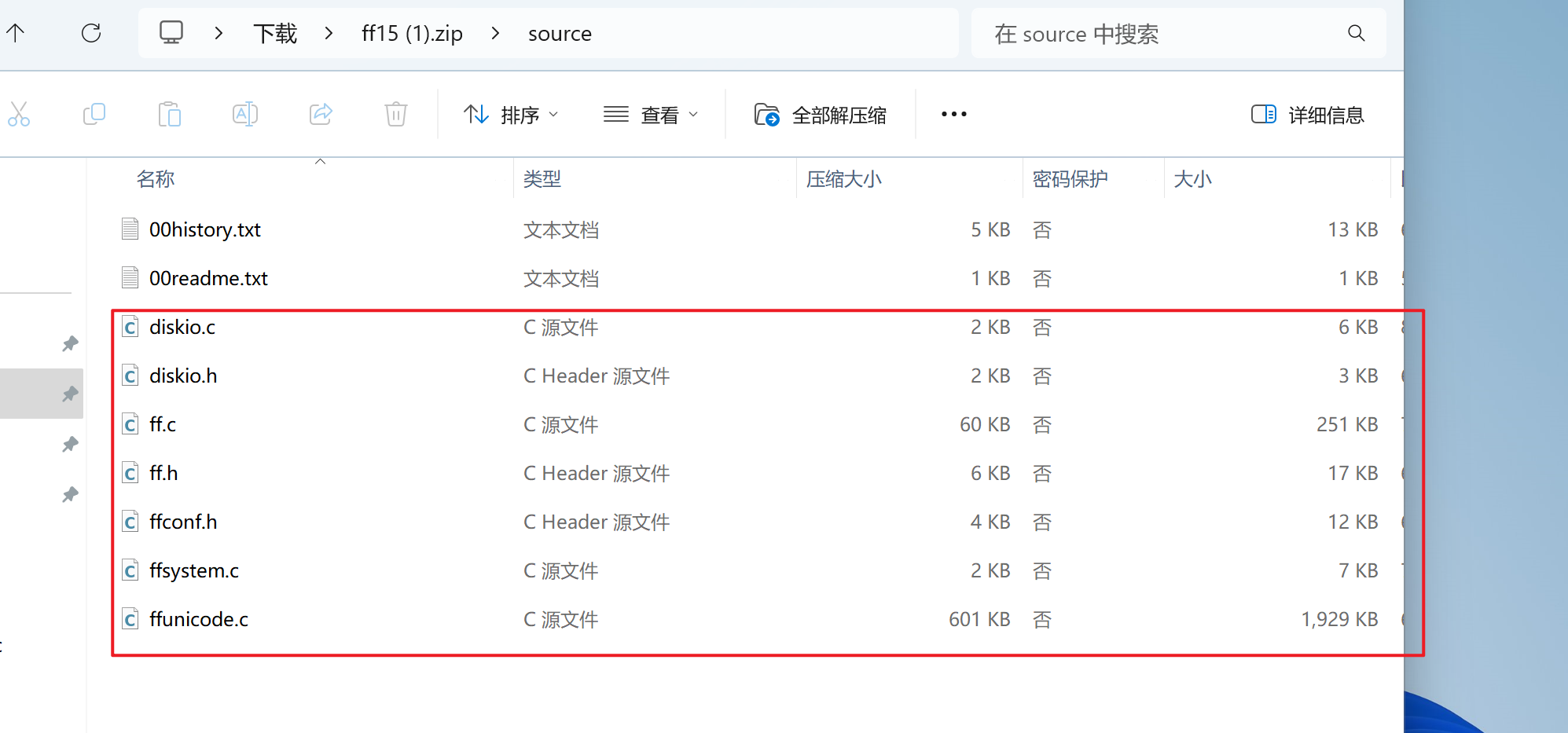Expand chevron after PC icon in address bar
The height and width of the screenshot is (733, 1568).
tap(218, 33)
